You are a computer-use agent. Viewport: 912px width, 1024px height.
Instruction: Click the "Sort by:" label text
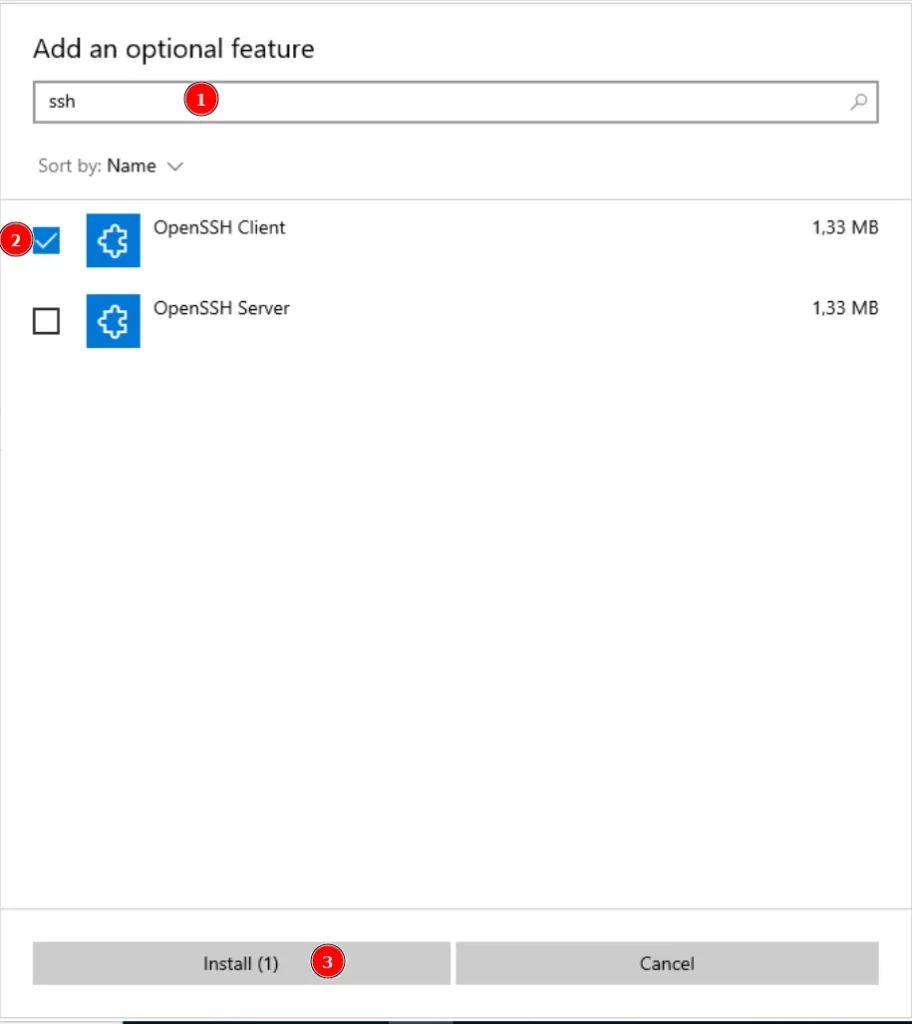69,166
